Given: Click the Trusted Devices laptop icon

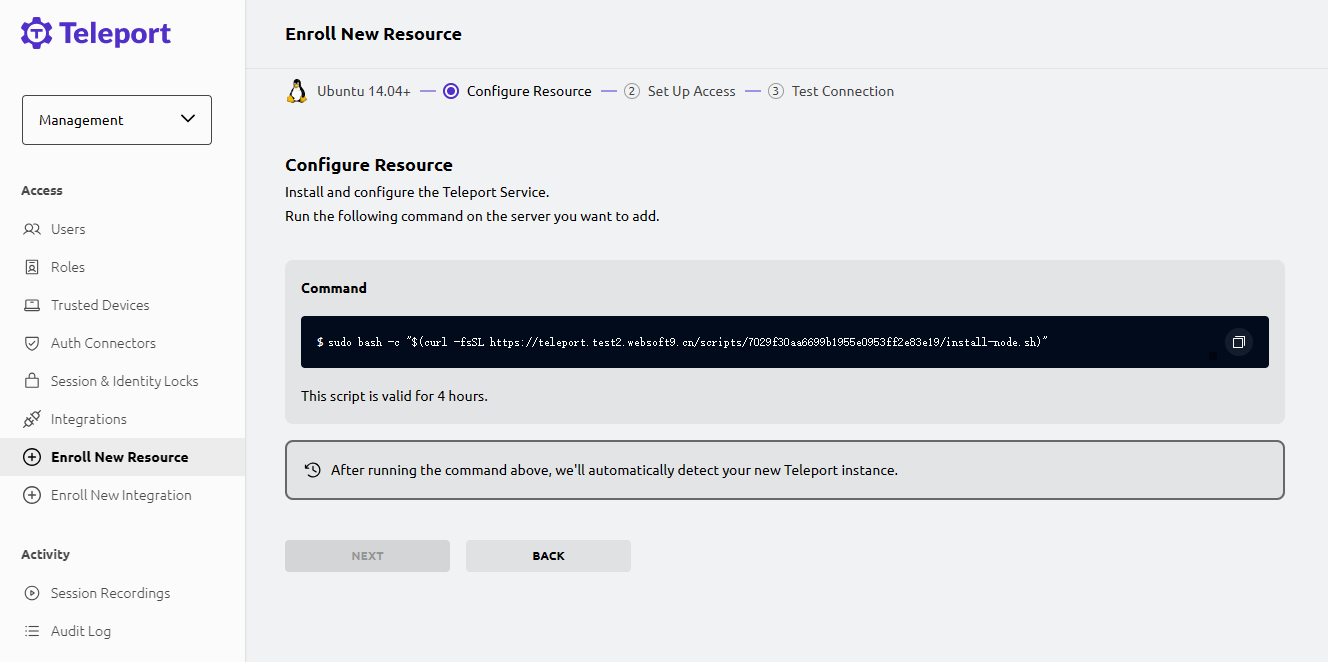Looking at the screenshot, I should point(32,305).
